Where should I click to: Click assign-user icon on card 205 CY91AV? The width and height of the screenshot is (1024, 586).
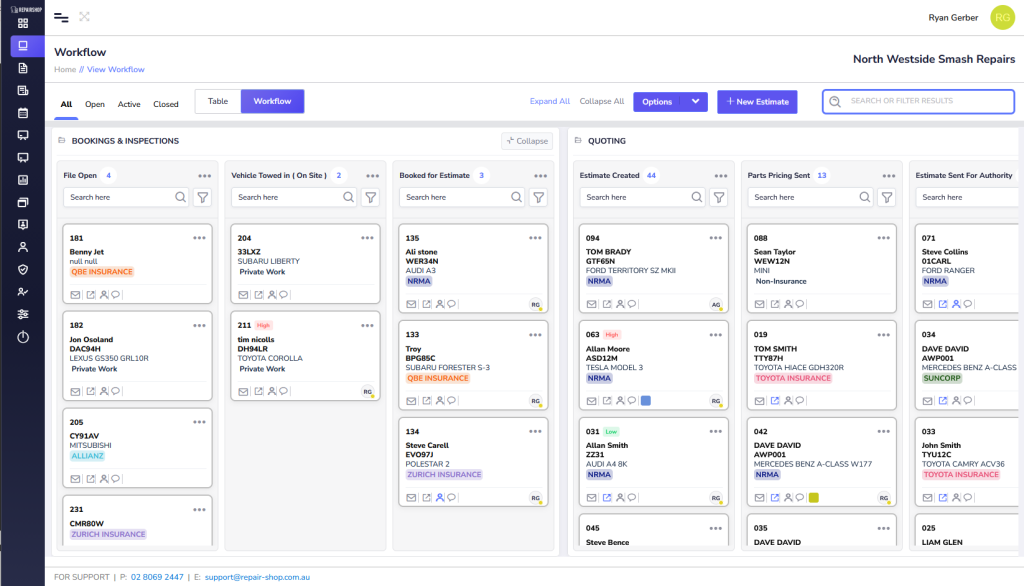(x=104, y=479)
